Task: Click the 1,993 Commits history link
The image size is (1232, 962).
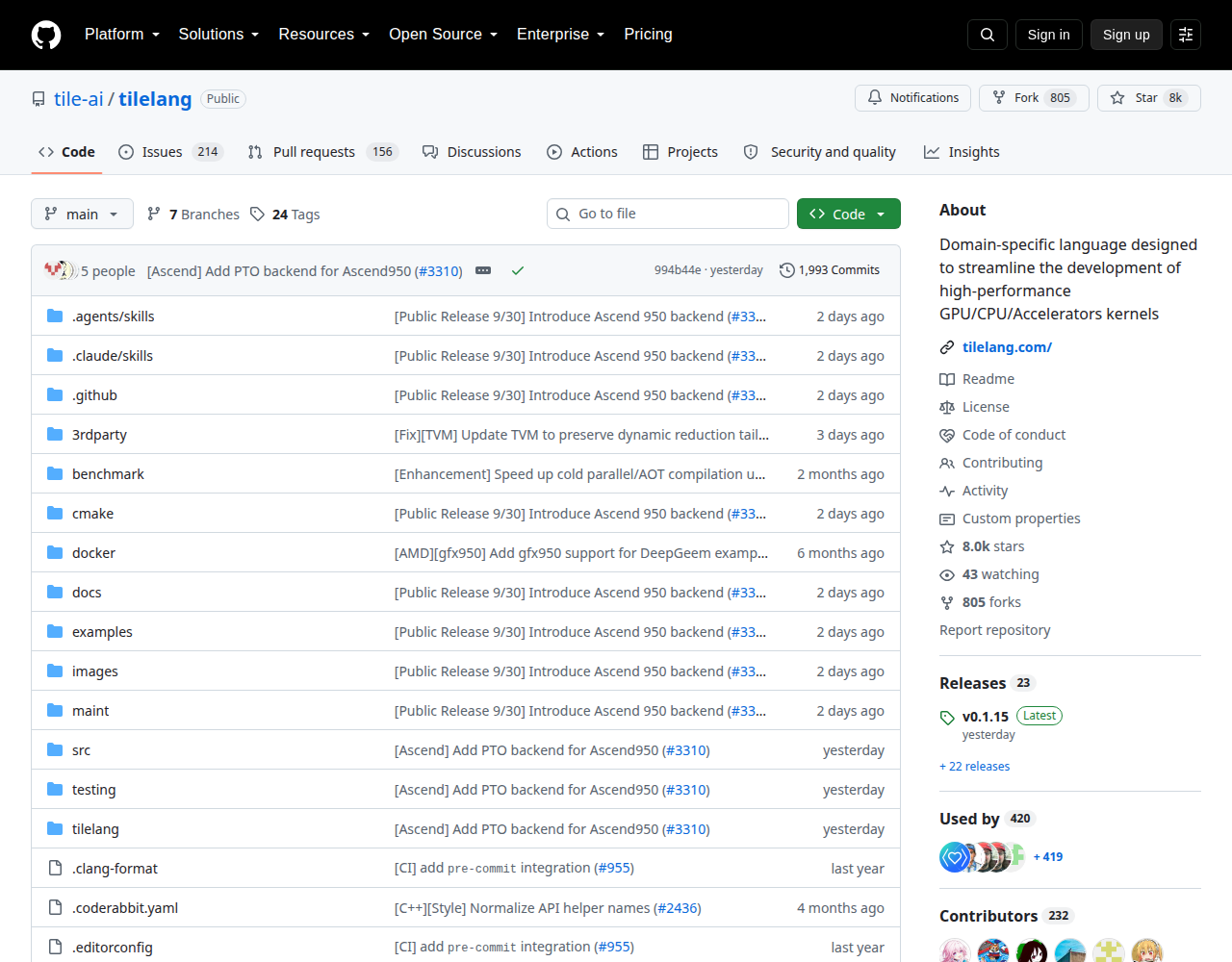Action: pyautogui.click(x=830, y=270)
